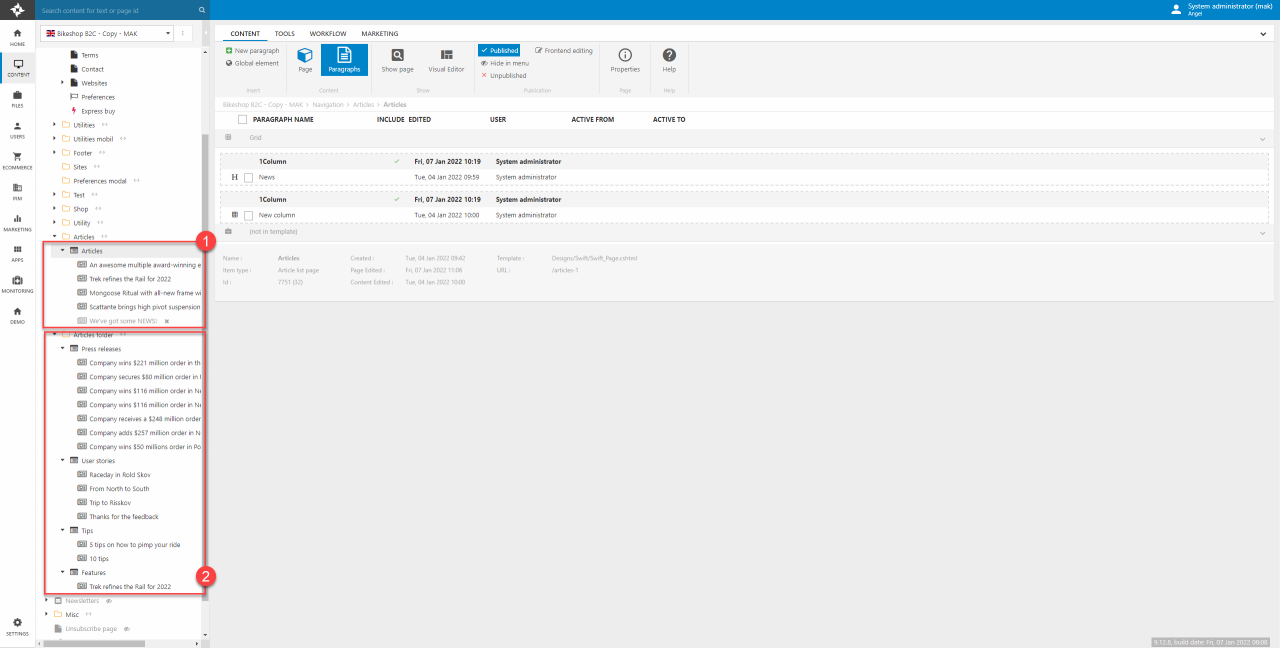Open Settings gear in sidebar
The width and height of the screenshot is (1280, 648).
coord(17,625)
